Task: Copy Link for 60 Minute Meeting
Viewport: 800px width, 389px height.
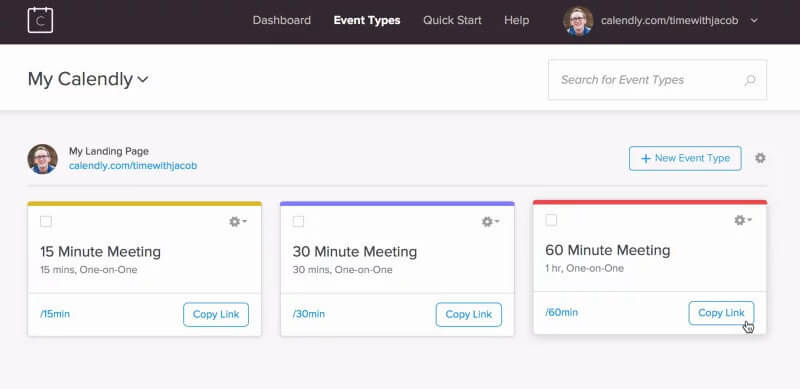Action: click(x=721, y=313)
